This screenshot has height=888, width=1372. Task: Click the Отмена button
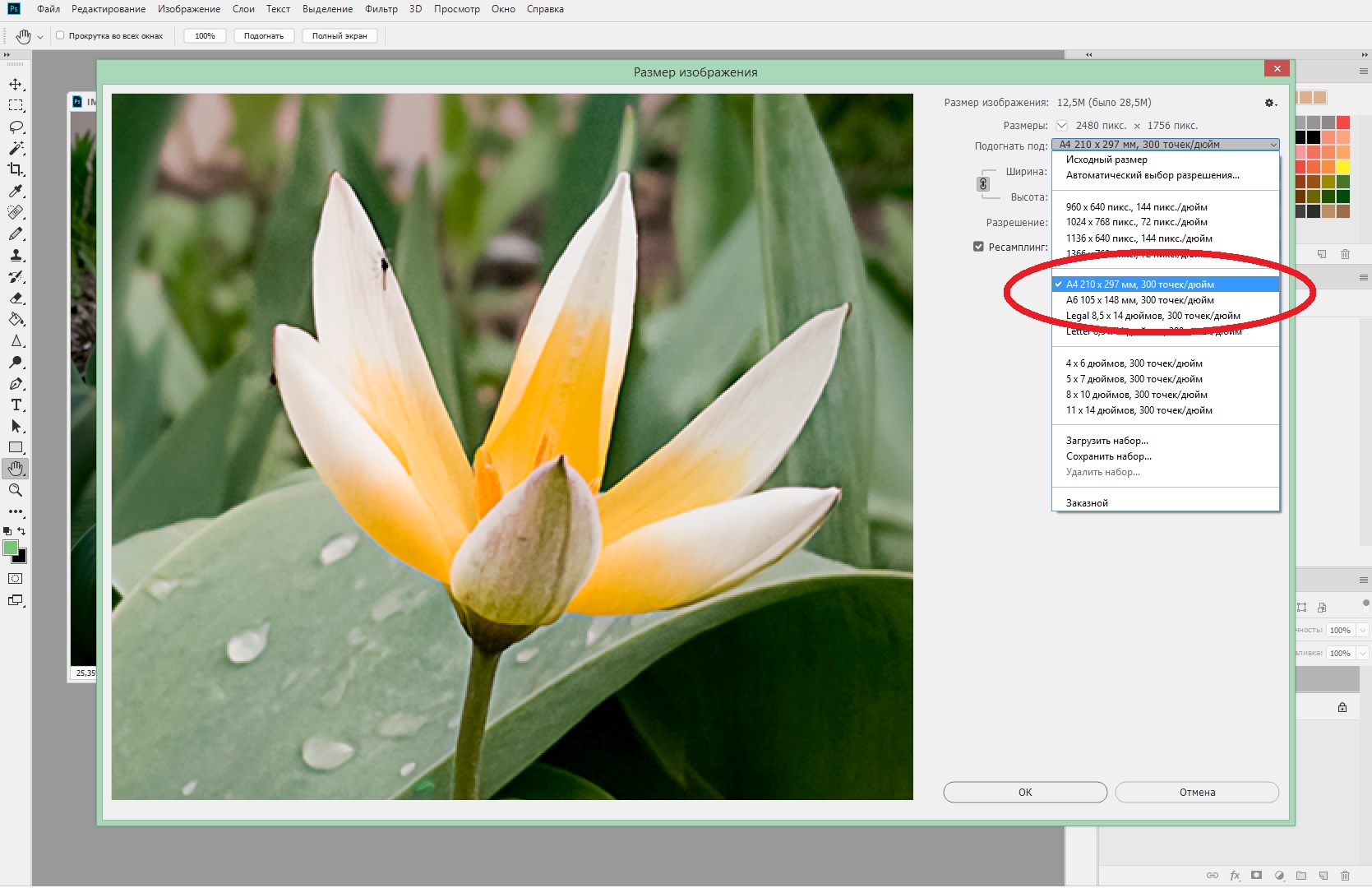1196,792
